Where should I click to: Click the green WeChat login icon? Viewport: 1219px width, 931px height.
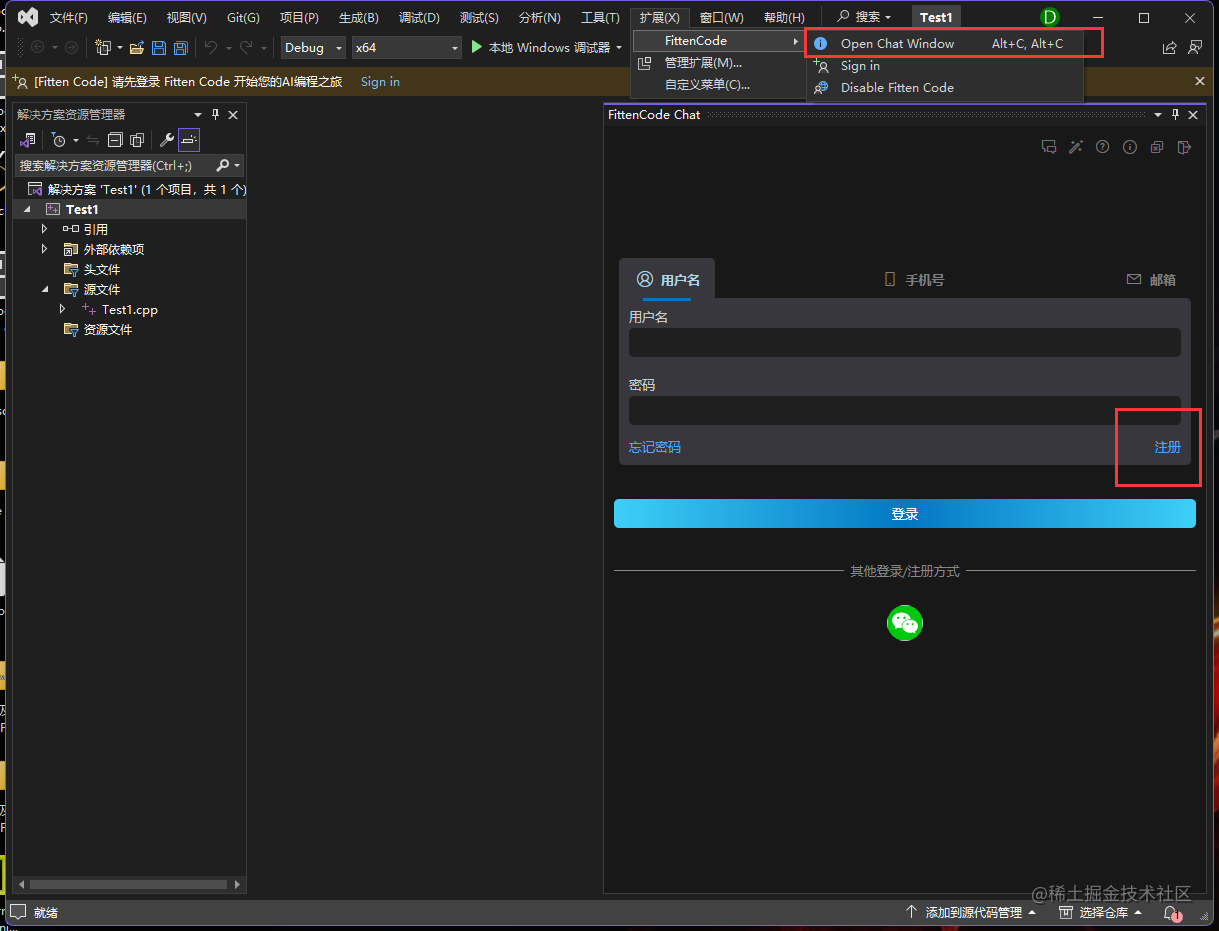pos(904,623)
